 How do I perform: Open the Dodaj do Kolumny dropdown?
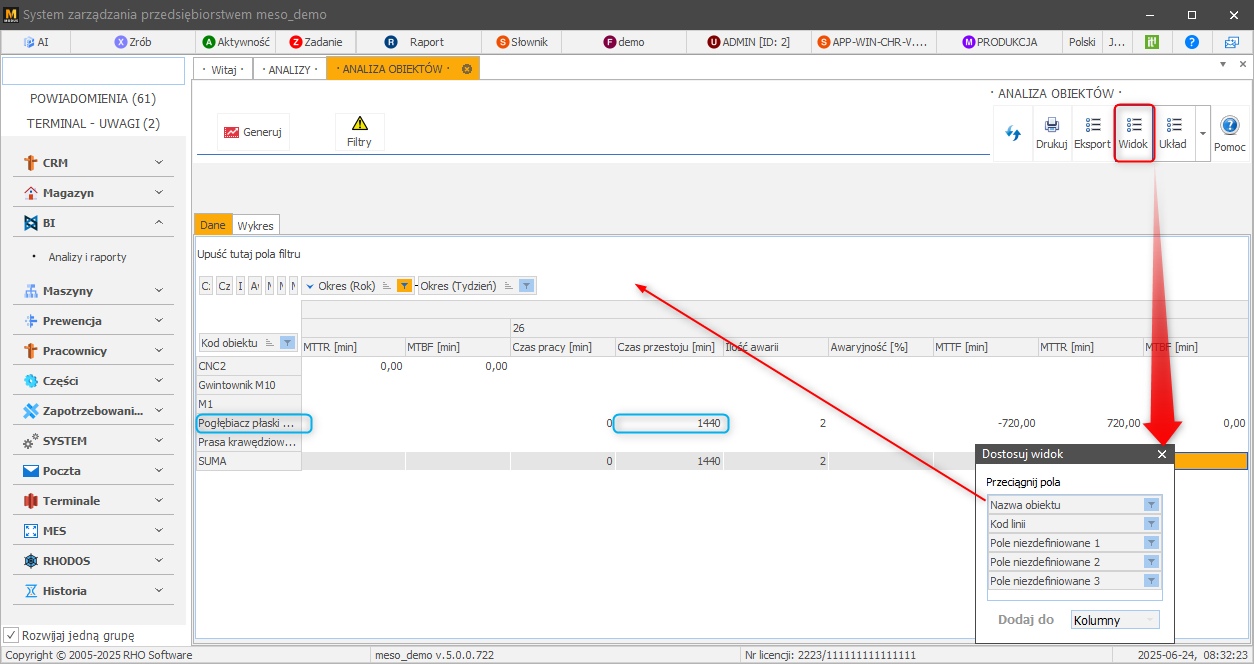1115,620
